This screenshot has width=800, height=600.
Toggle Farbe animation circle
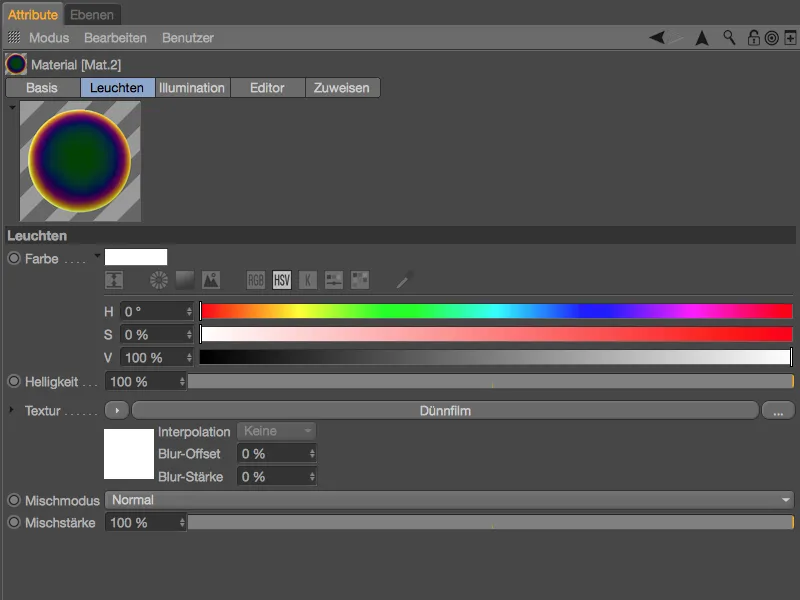pyautogui.click(x=14, y=258)
